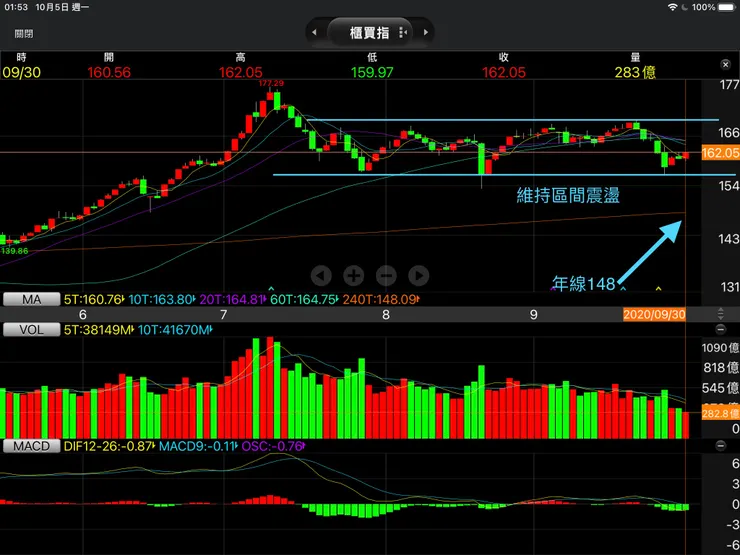Tap the 09/30 date value
Viewport: 740px width, 555px height.
[x=21, y=72]
